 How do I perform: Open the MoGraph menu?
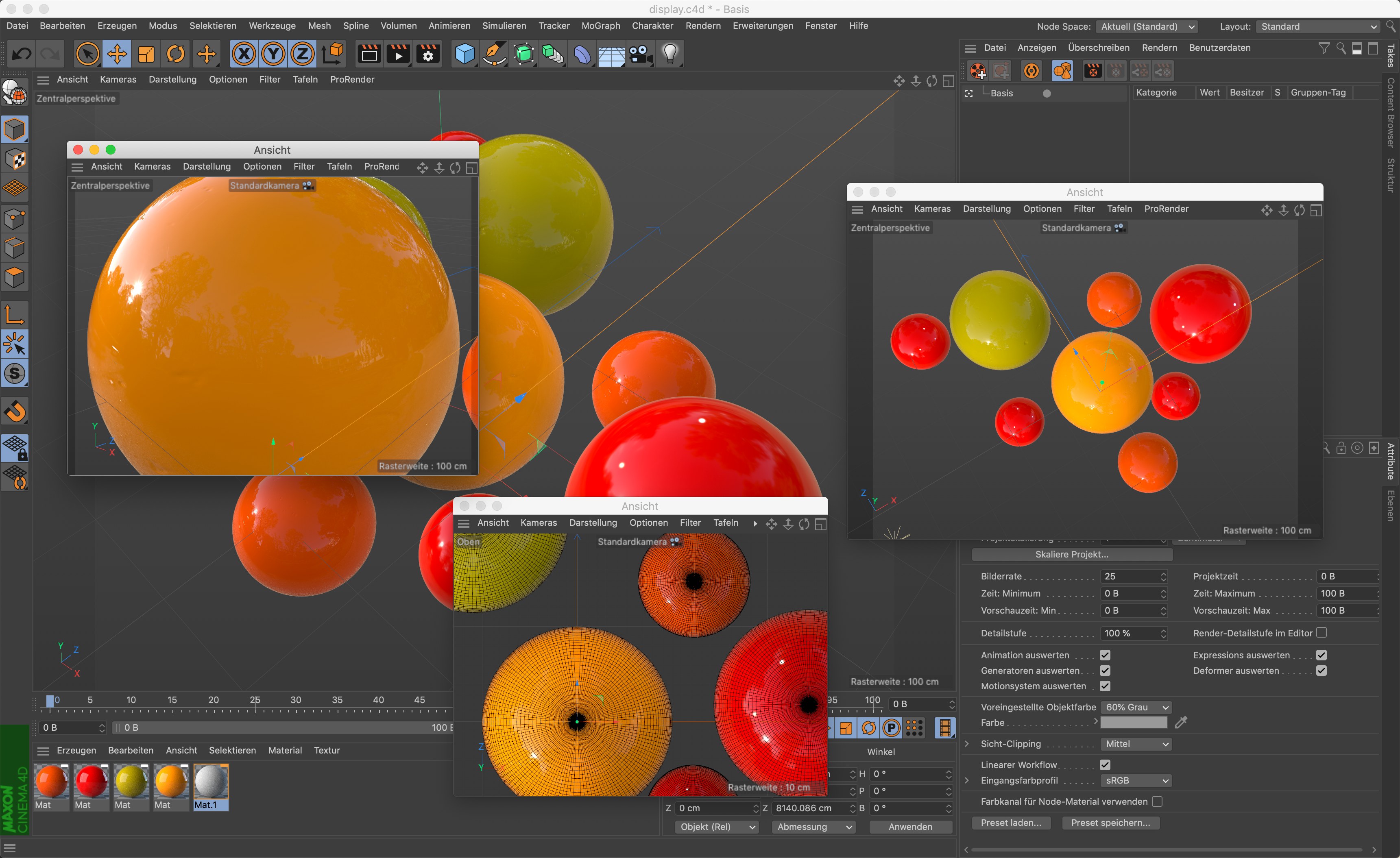pyautogui.click(x=601, y=26)
